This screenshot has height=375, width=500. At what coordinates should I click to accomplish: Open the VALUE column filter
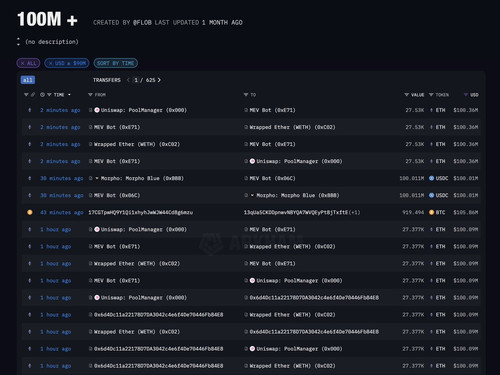pos(406,95)
